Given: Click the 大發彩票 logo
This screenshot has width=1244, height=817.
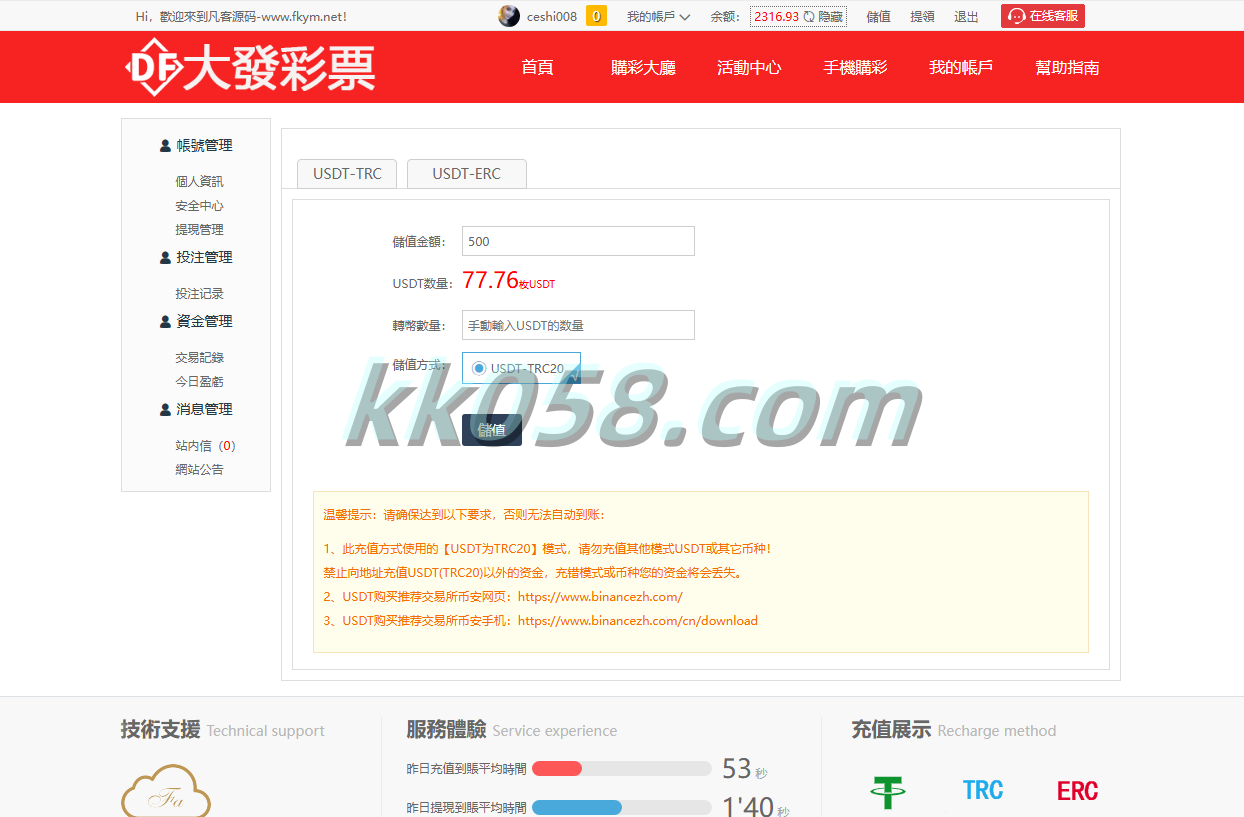Looking at the screenshot, I should [250, 67].
